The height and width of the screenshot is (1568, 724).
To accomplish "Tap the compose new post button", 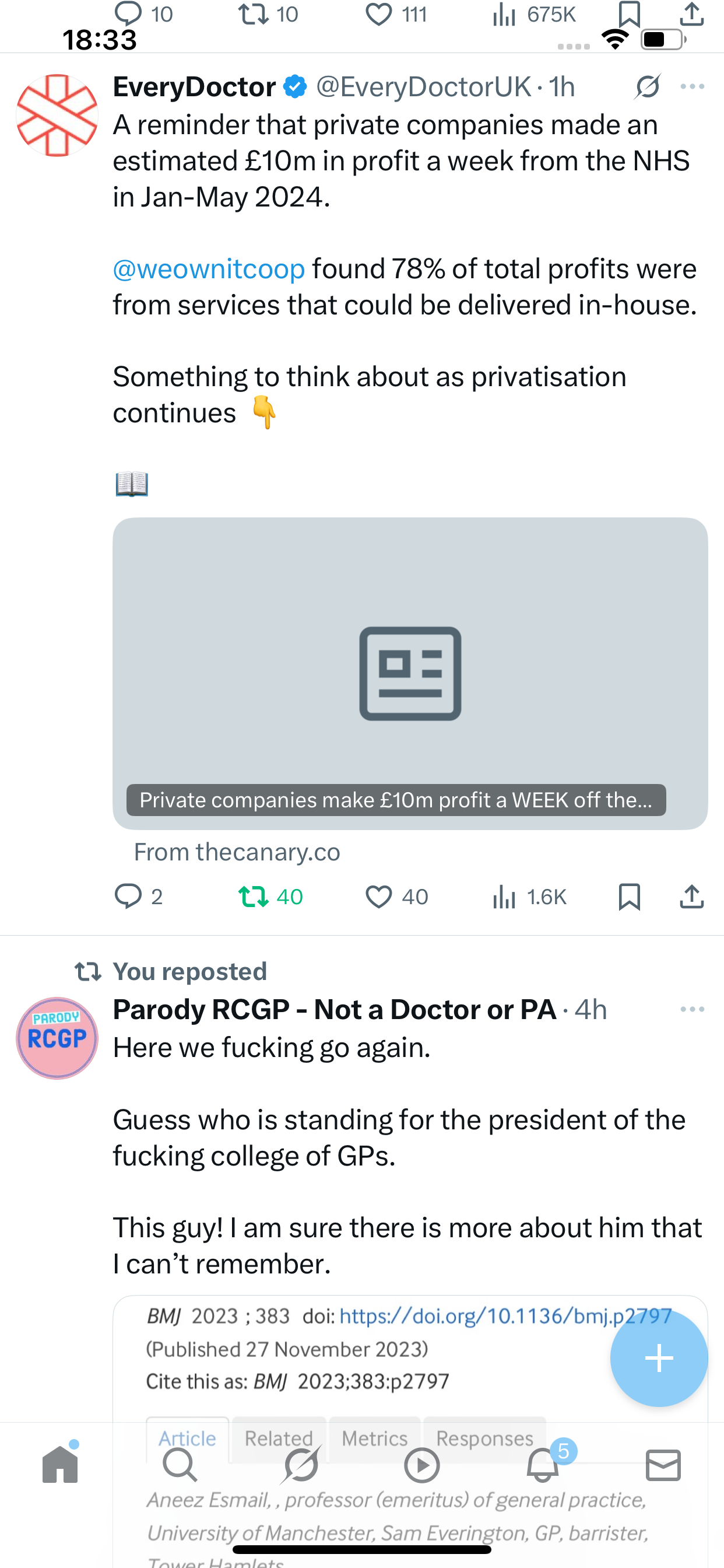I will point(659,1358).
